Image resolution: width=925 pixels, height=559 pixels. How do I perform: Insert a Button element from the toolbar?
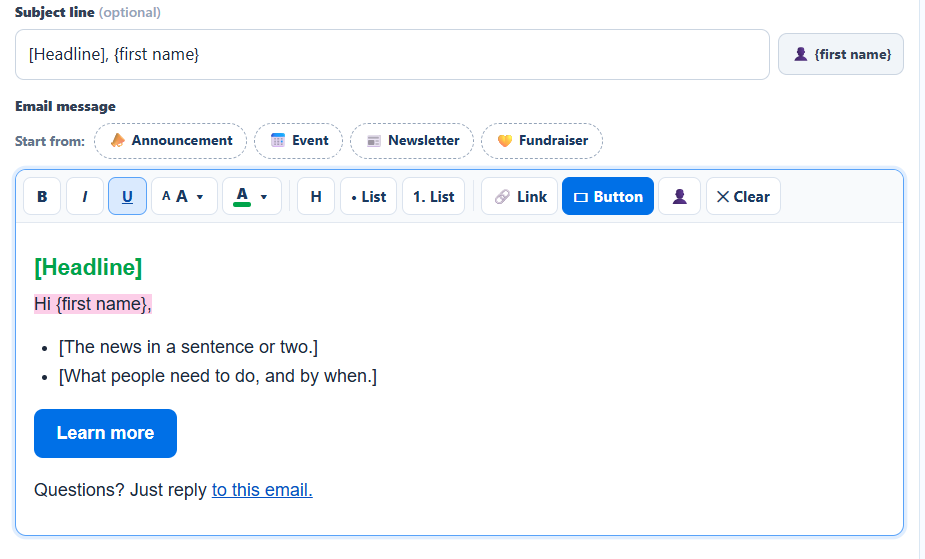point(608,196)
